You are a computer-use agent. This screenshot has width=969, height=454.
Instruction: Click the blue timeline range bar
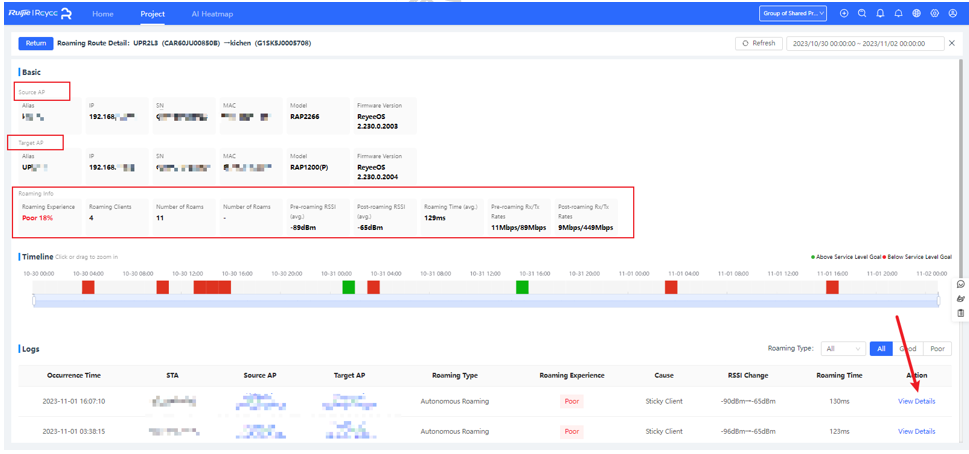pos(486,300)
